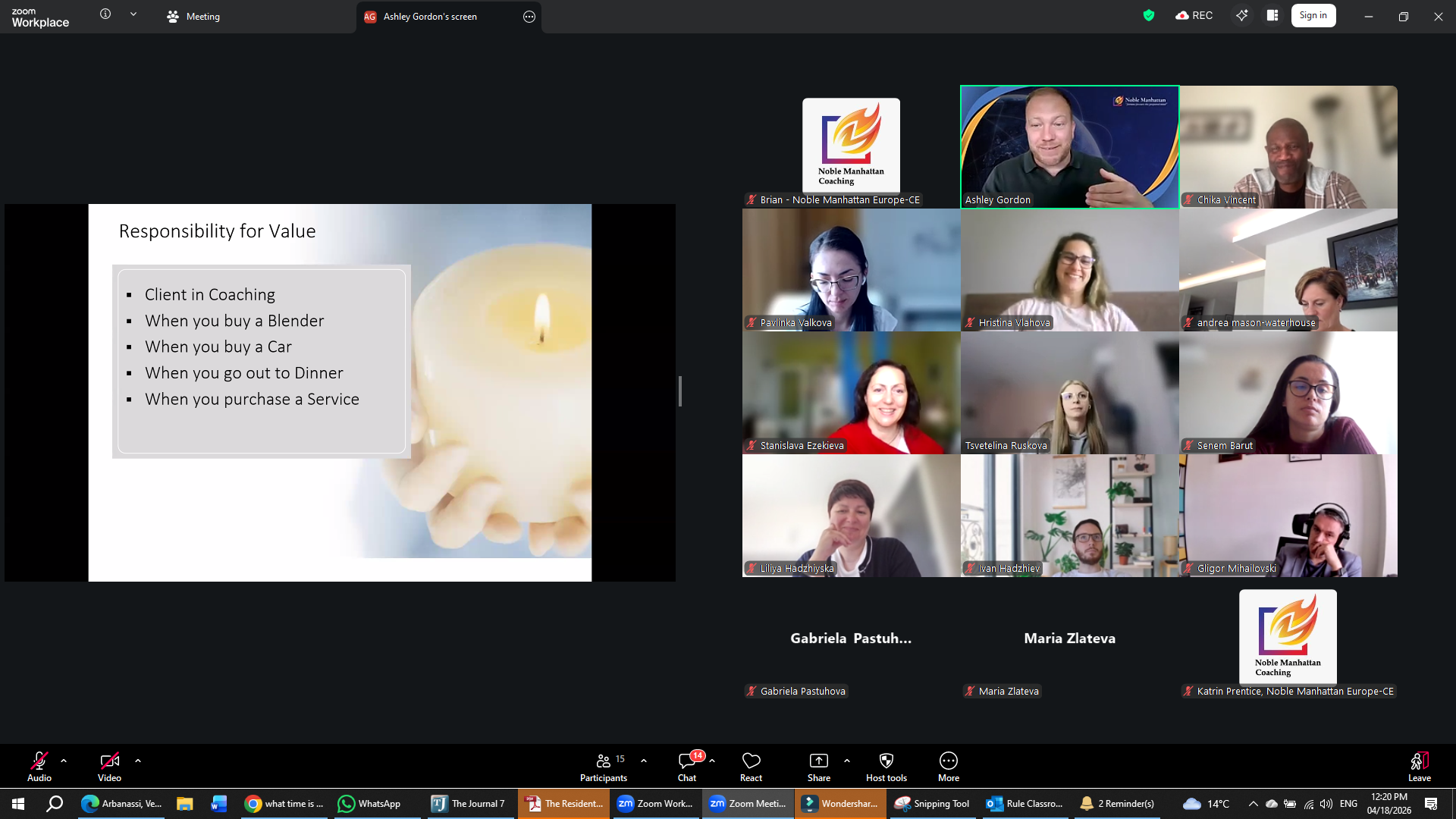Open the More options ellipsis

point(948,765)
